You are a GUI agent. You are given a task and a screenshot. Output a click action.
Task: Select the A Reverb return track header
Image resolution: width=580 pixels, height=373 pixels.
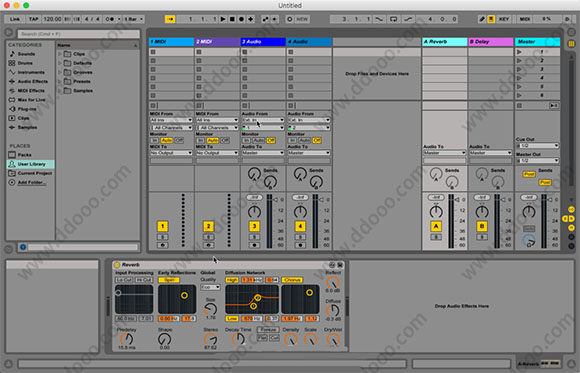click(445, 42)
